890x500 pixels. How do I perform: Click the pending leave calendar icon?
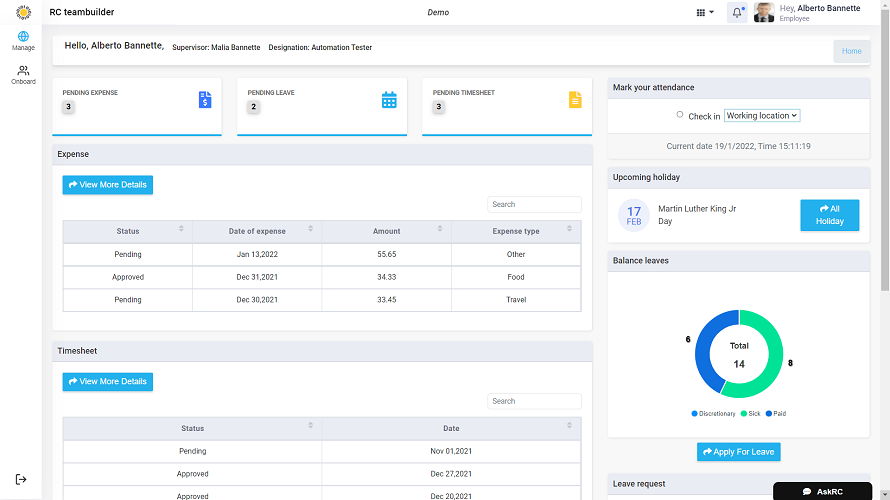coord(389,99)
